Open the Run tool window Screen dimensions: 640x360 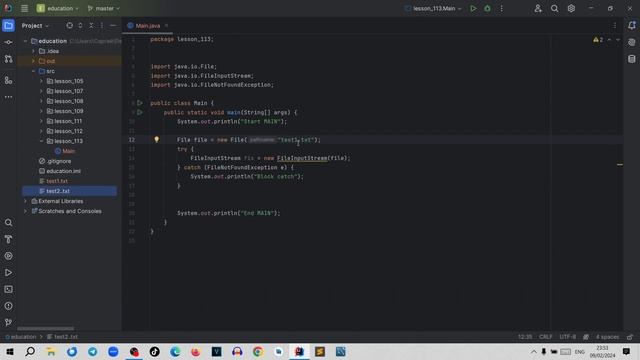point(8,273)
